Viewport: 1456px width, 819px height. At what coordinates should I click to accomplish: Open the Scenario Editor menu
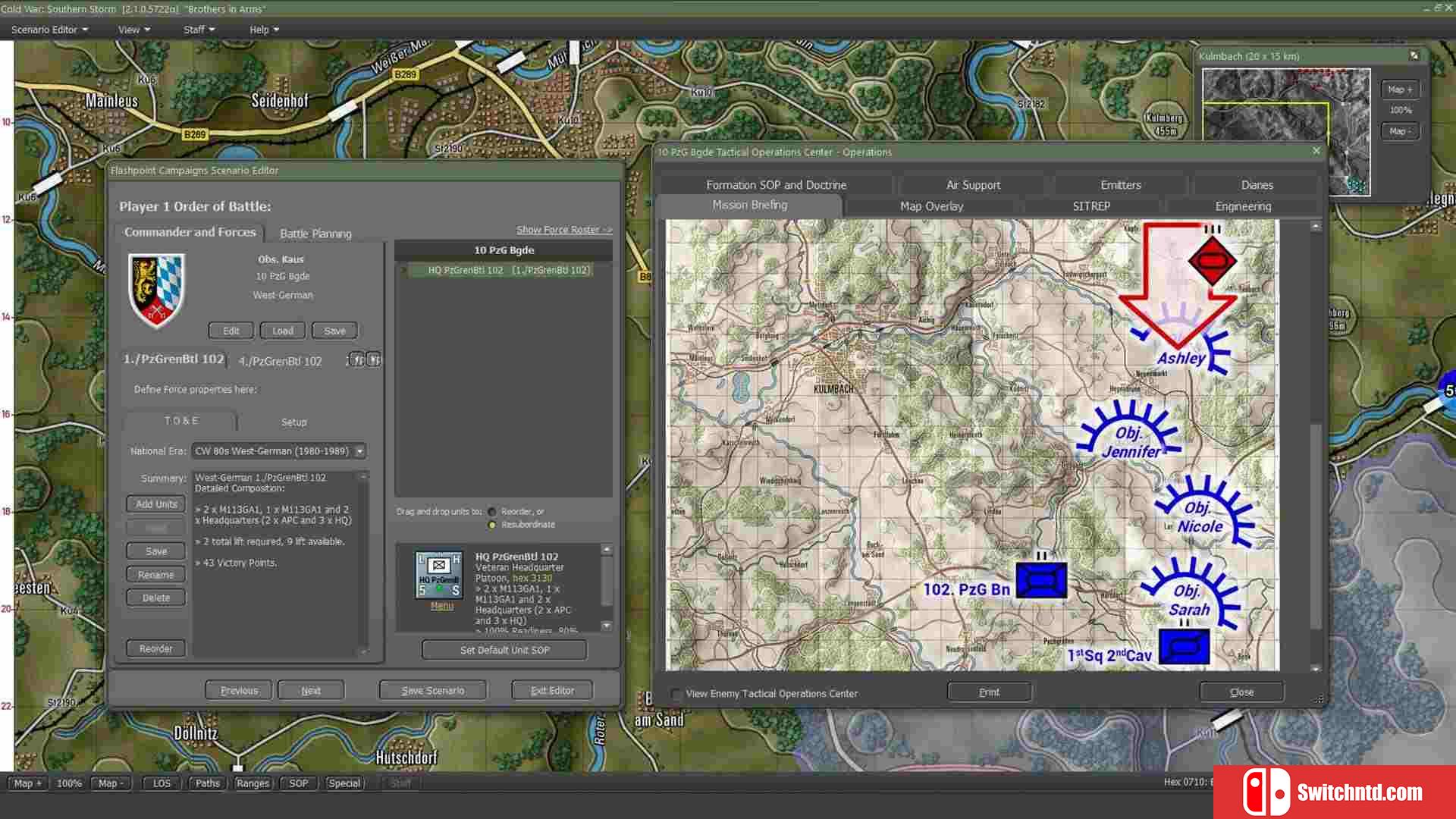[49, 30]
